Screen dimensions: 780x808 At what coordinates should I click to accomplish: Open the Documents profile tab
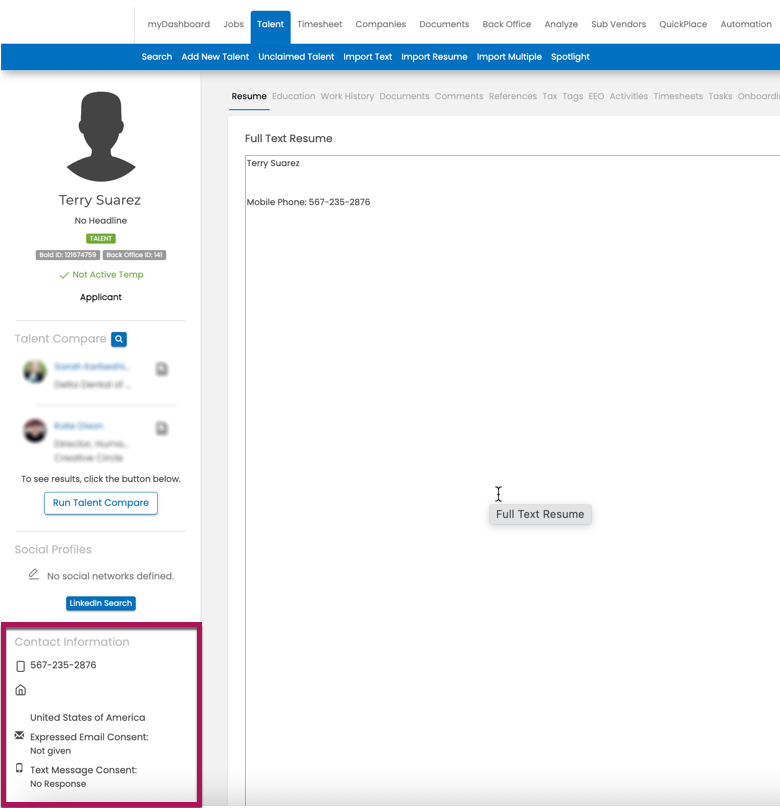coord(404,96)
